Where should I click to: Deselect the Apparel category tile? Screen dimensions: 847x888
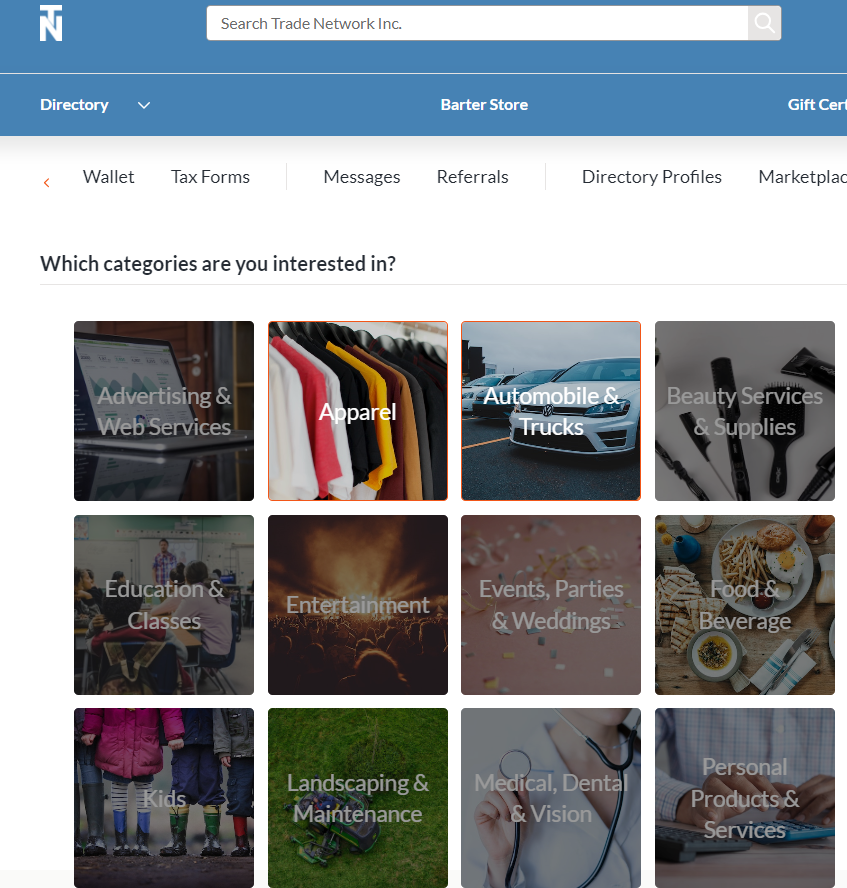[357, 411]
